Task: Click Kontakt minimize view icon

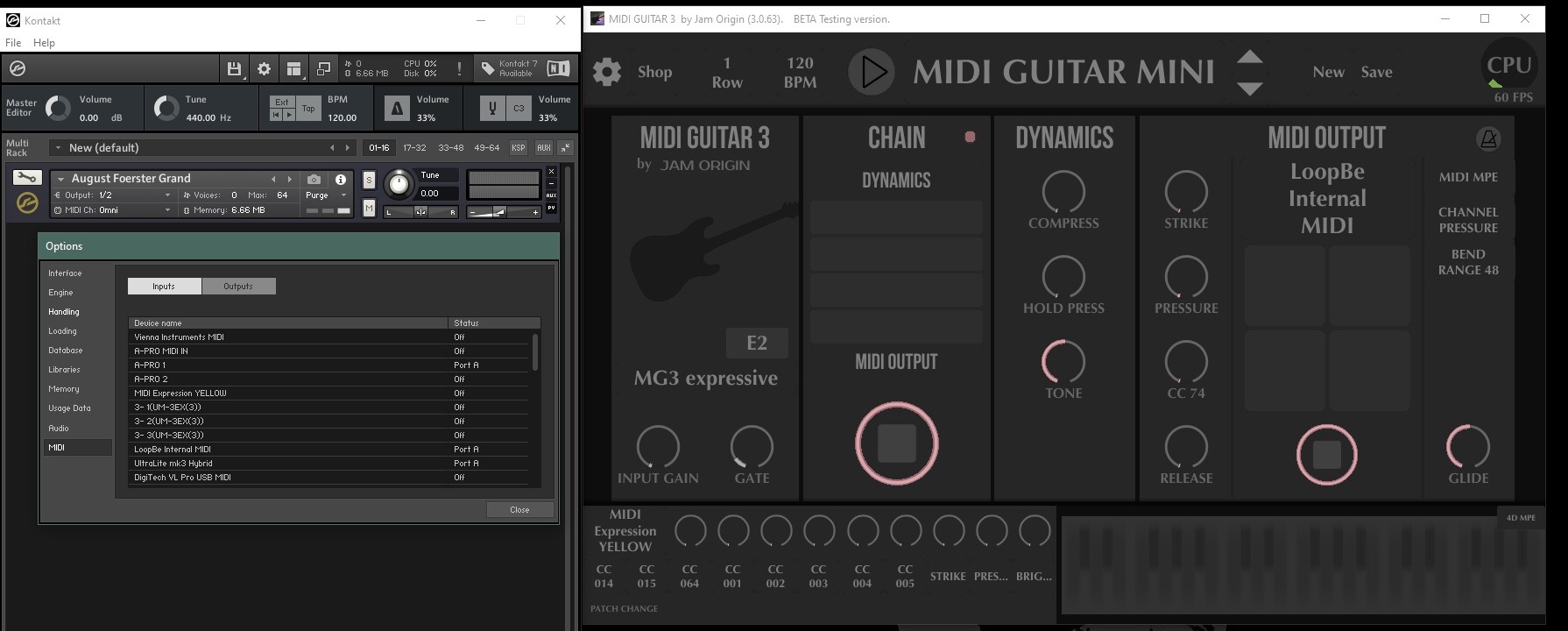Action: [x=323, y=68]
